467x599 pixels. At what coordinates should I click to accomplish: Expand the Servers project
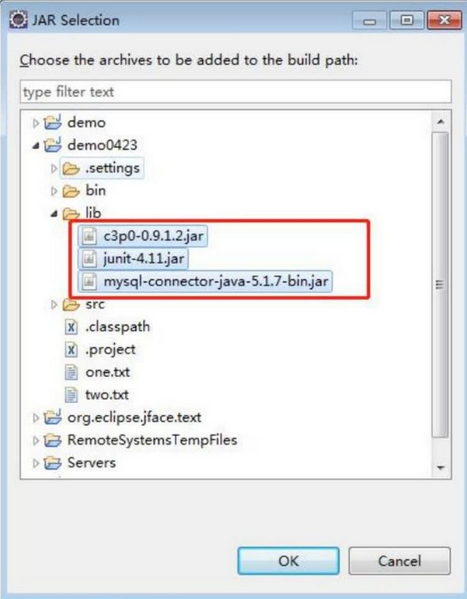(36, 463)
